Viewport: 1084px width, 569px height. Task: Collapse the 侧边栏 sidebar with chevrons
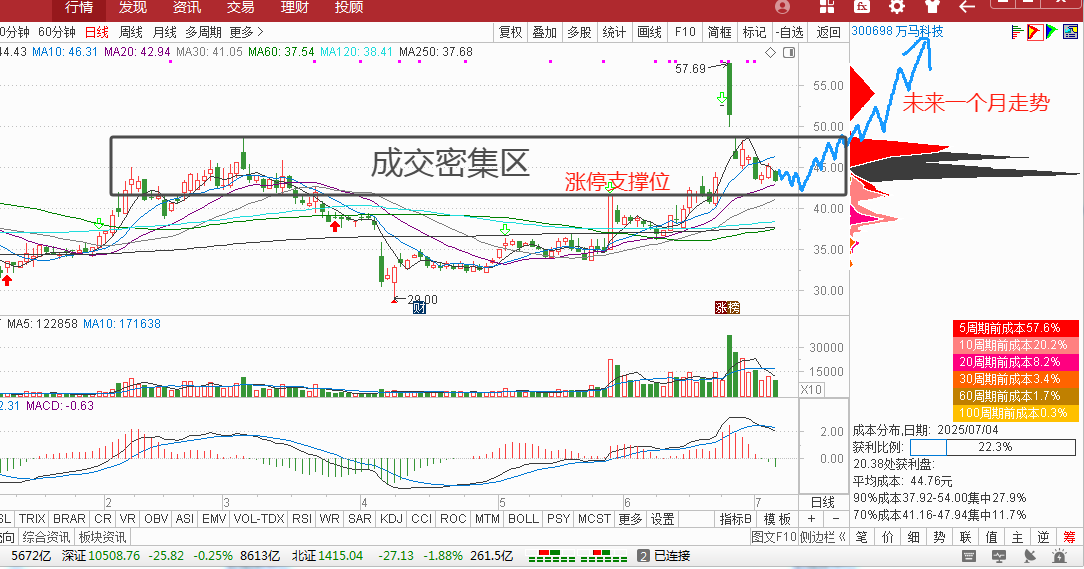(823, 537)
